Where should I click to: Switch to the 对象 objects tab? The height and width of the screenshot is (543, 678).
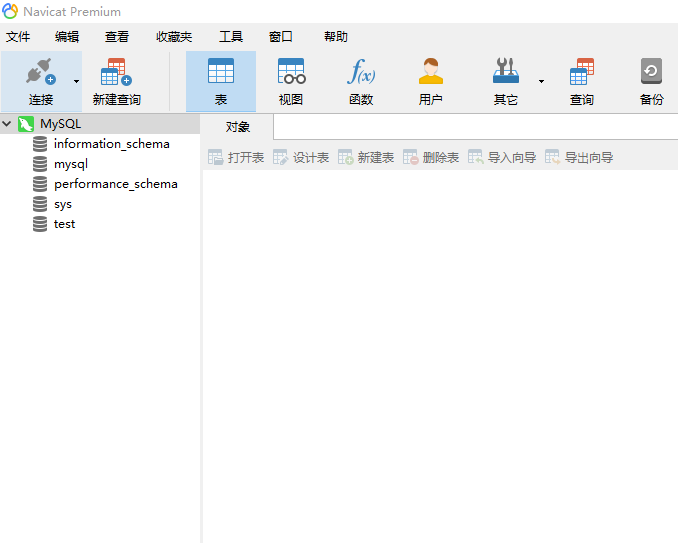[237, 127]
